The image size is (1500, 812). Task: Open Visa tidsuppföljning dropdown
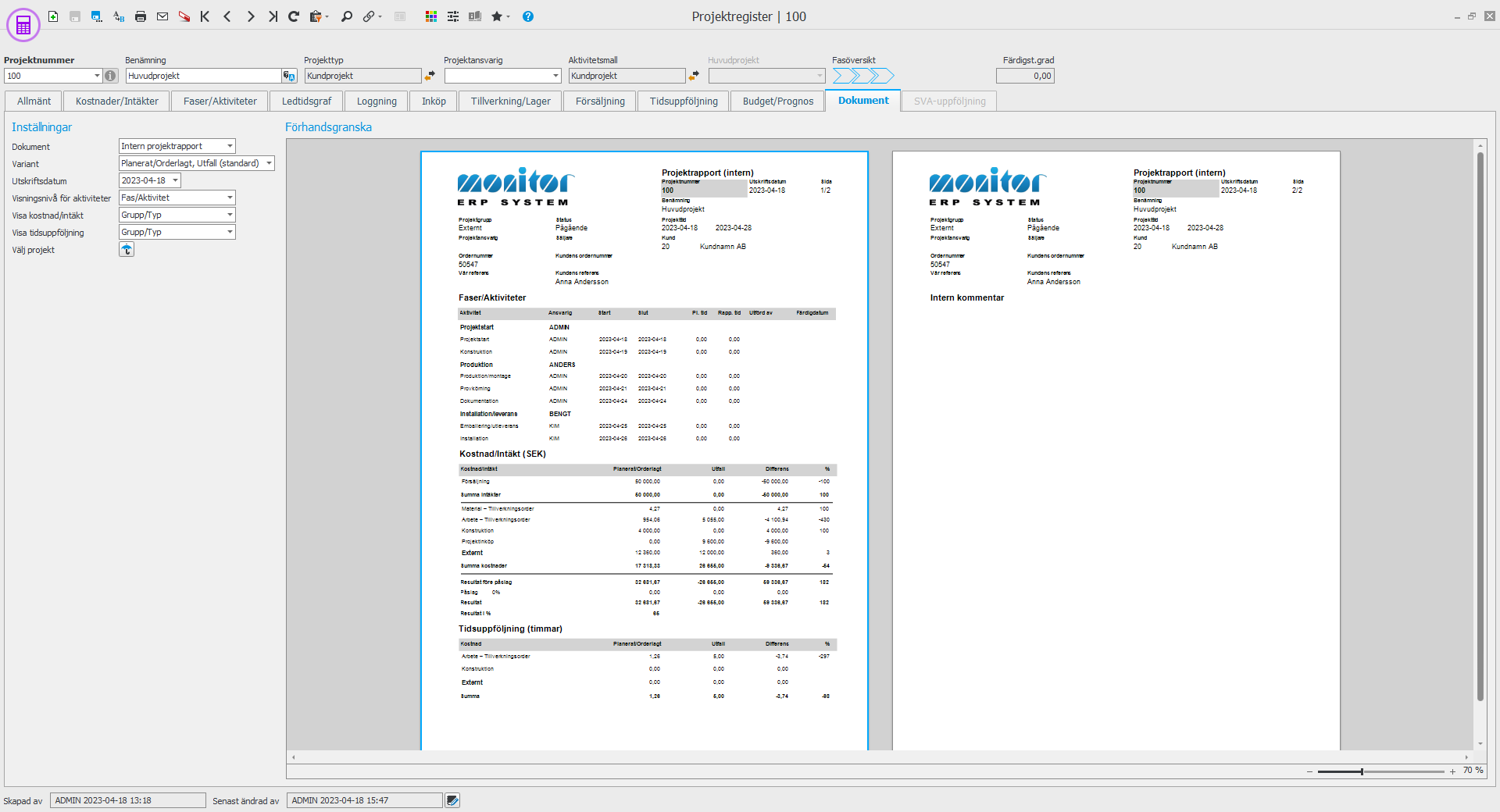pos(230,232)
